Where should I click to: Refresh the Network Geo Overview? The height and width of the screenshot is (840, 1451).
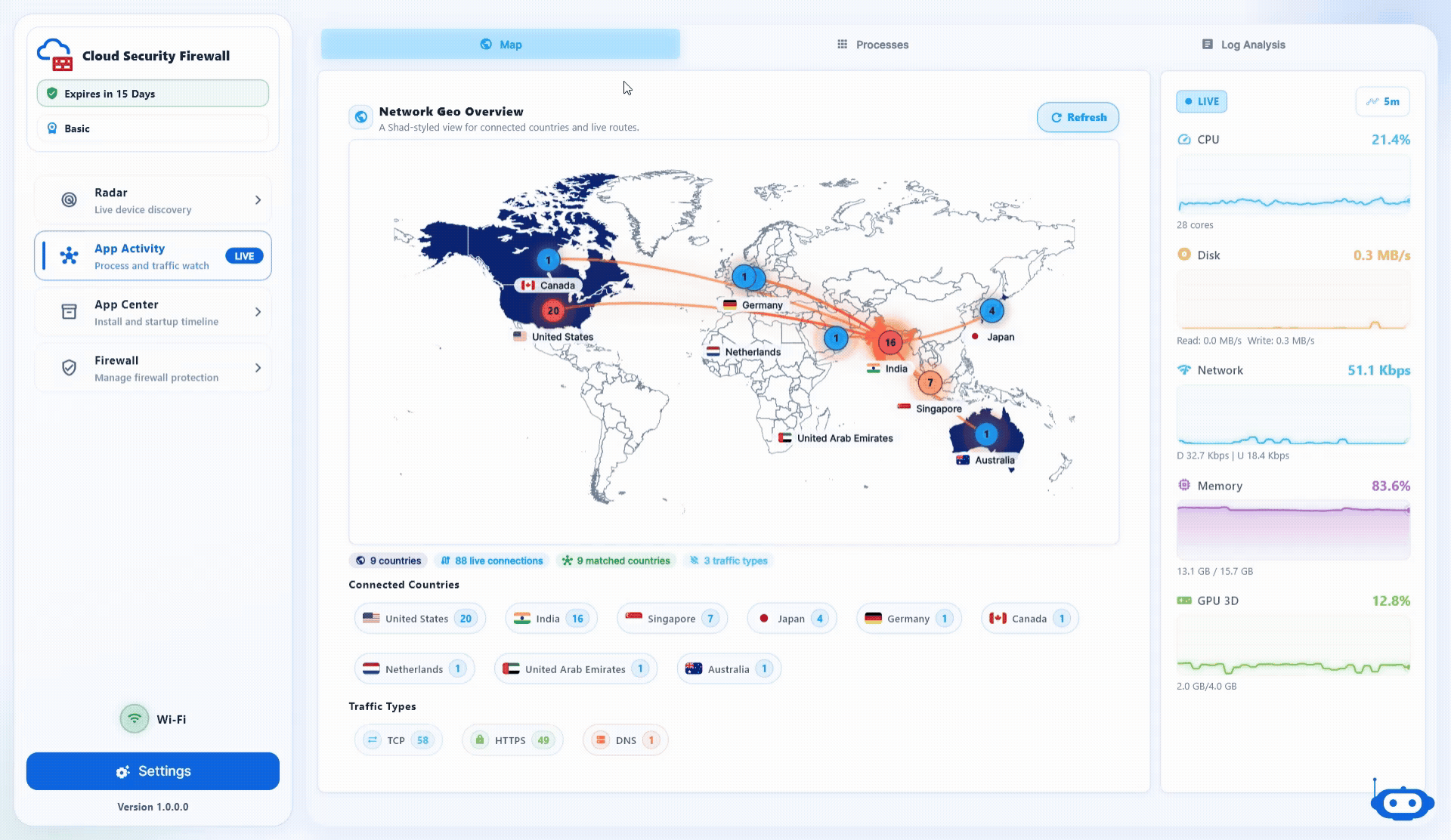[1078, 117]
